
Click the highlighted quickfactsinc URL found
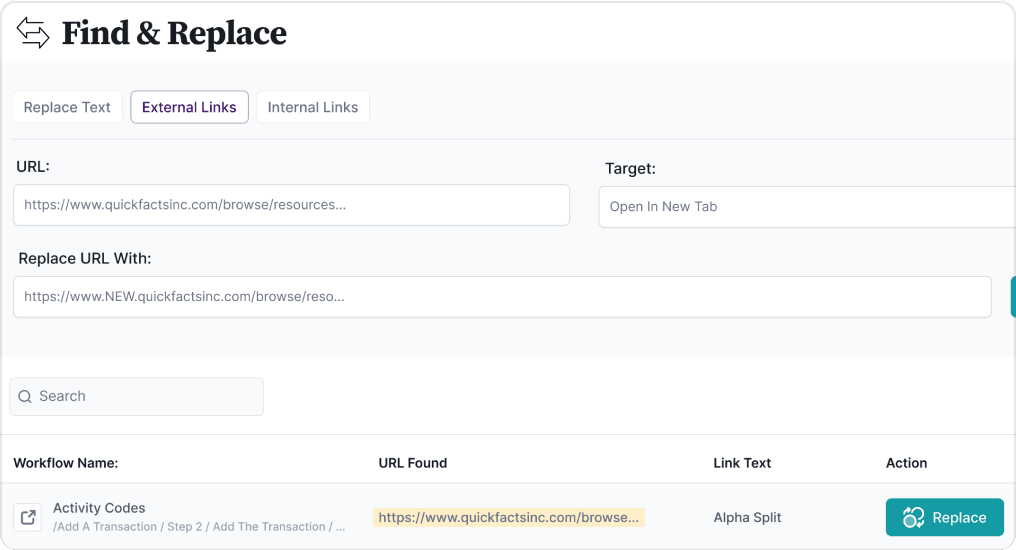pos(508,517)
